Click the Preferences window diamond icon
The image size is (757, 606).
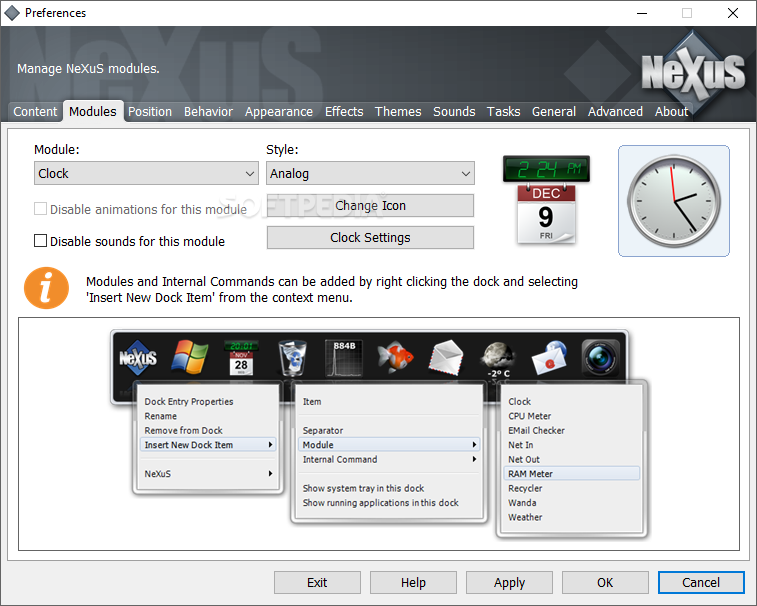point(12,13)
